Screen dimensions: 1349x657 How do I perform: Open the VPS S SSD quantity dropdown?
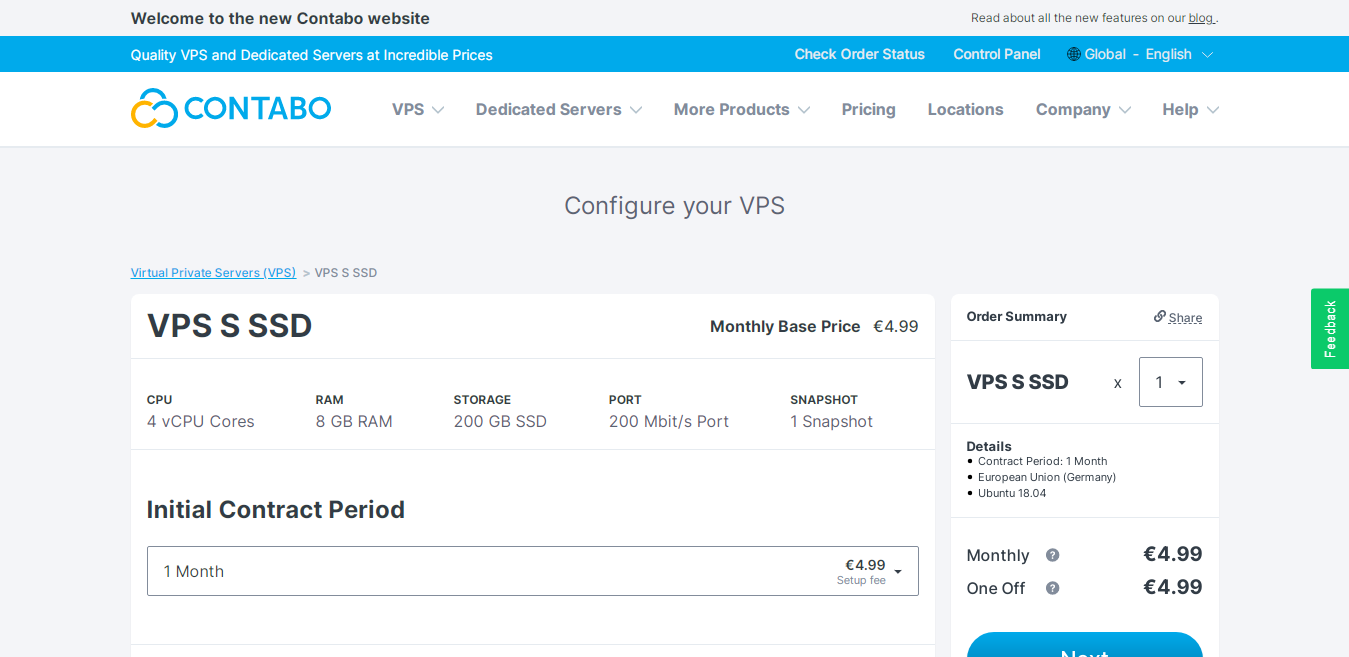click(x=1170, y=382)
